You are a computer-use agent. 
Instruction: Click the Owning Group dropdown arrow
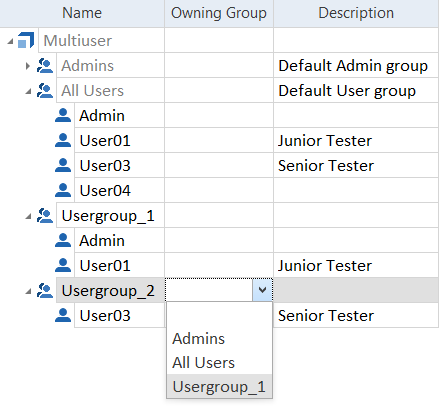click(262, 290)
